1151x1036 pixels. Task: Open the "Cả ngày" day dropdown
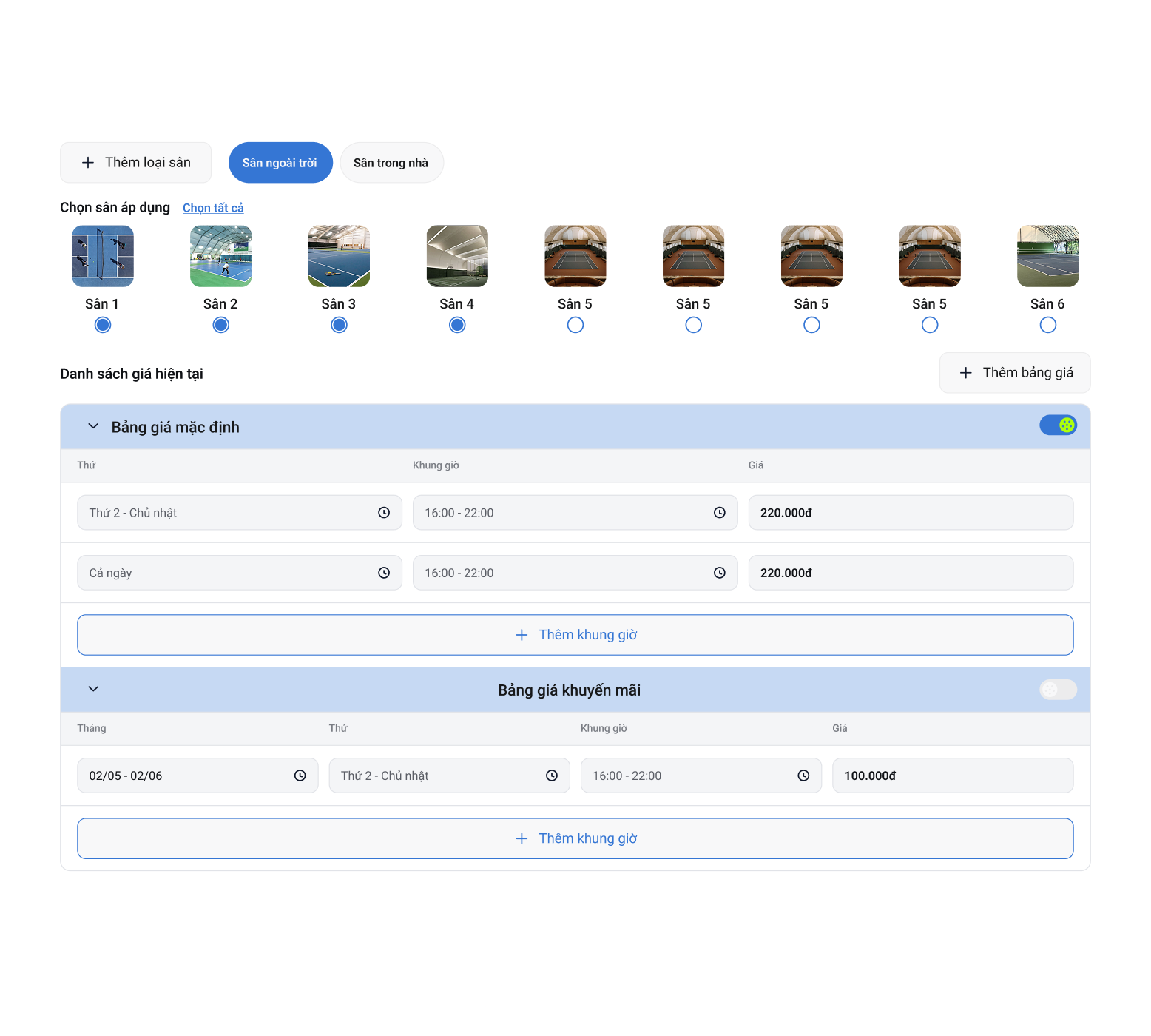(x=240, y=573)
